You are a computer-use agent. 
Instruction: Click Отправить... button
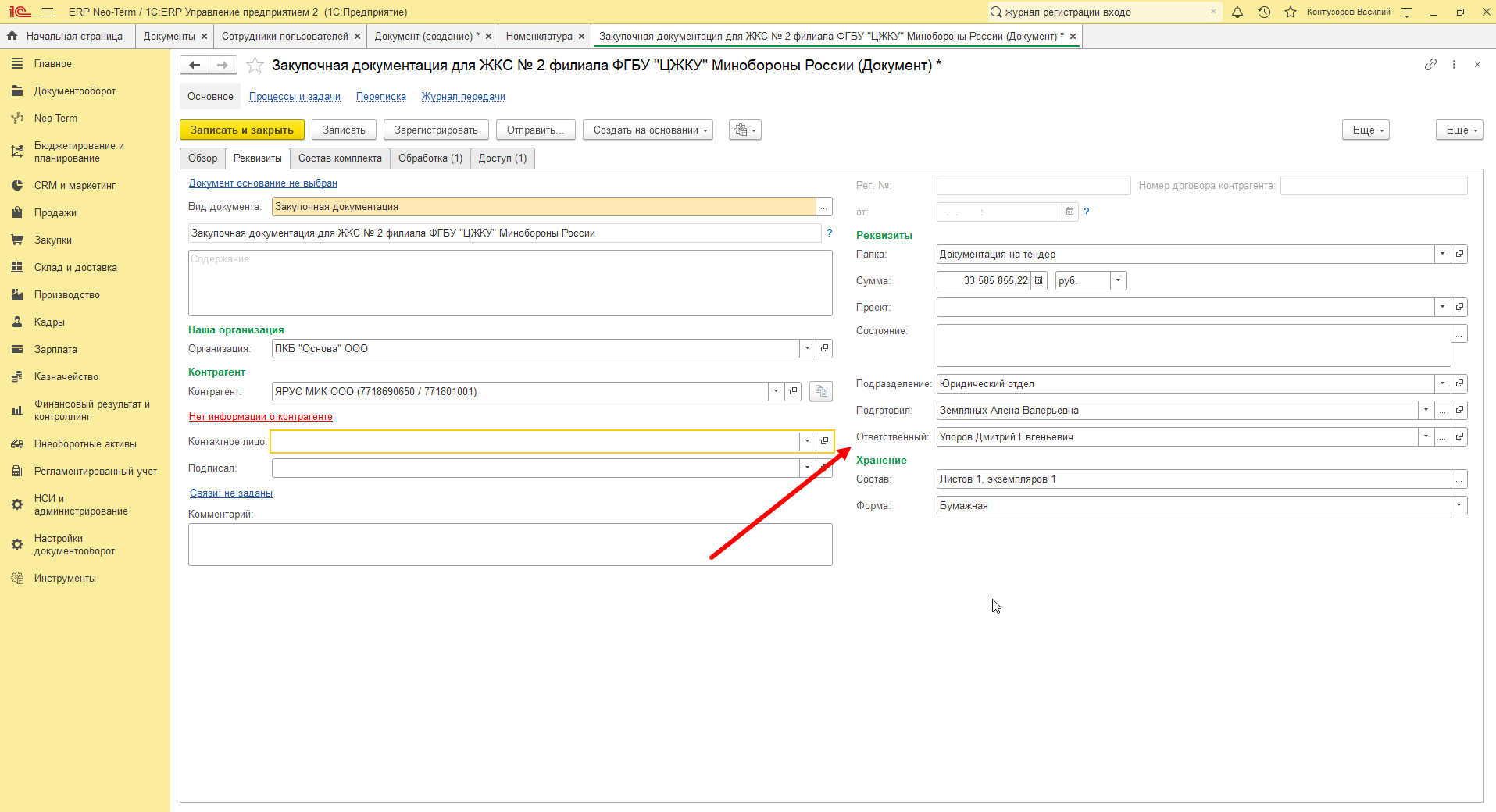coord(536,130)
